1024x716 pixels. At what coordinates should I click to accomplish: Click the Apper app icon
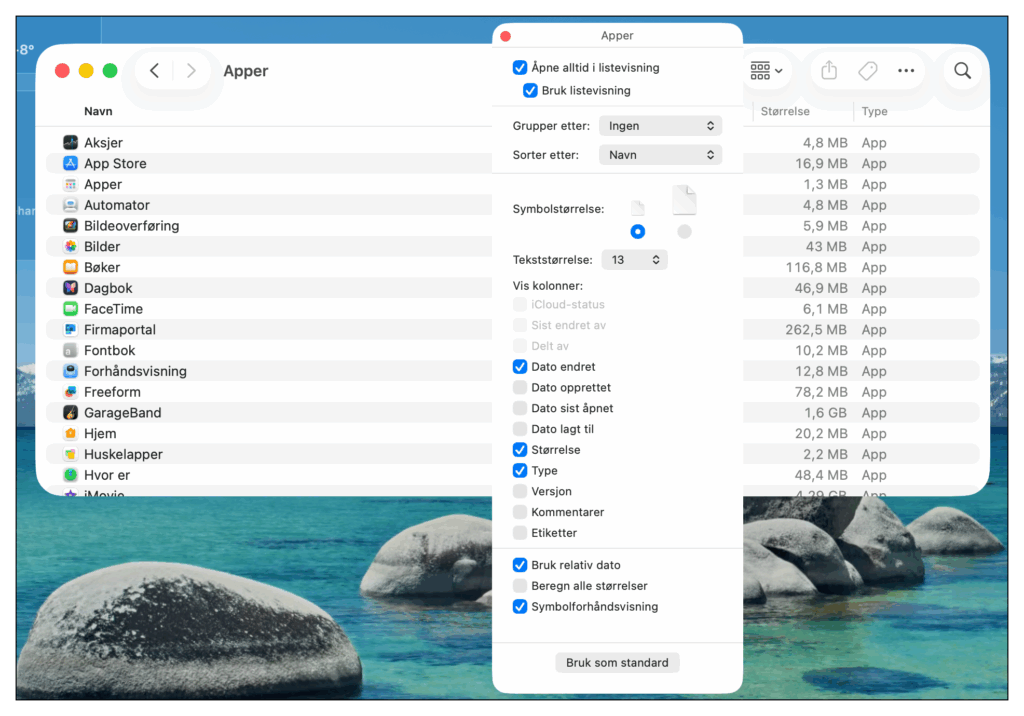[x=71, y=184]
